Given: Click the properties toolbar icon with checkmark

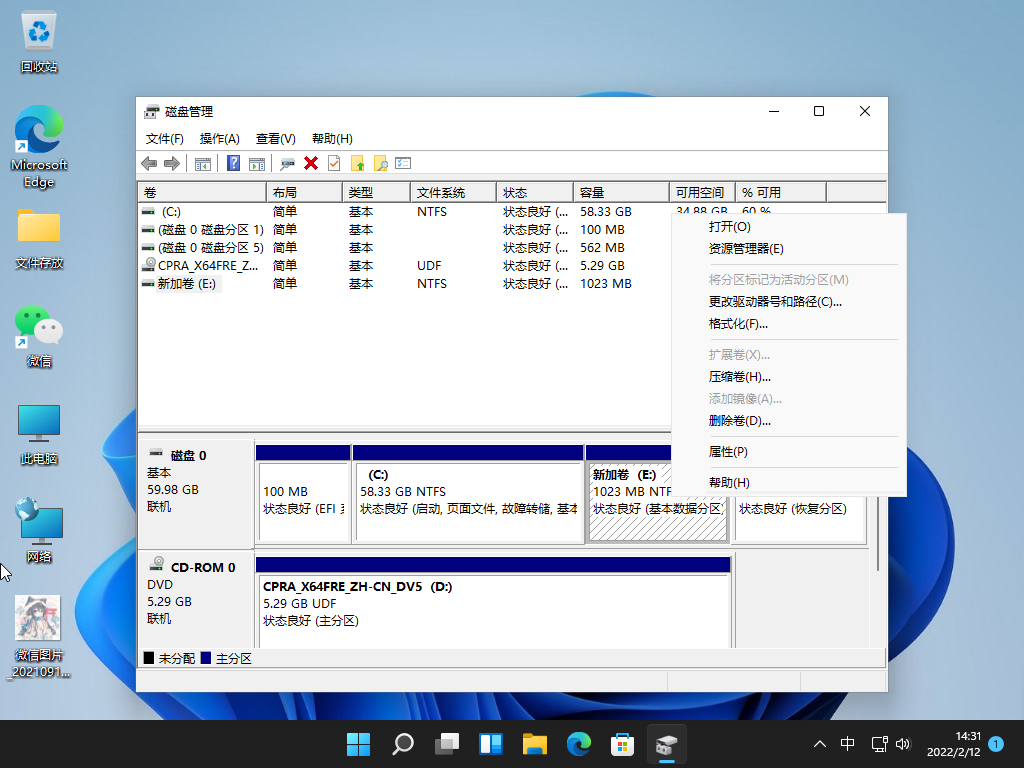Looking at the screenshot, I should pos(334,163).
